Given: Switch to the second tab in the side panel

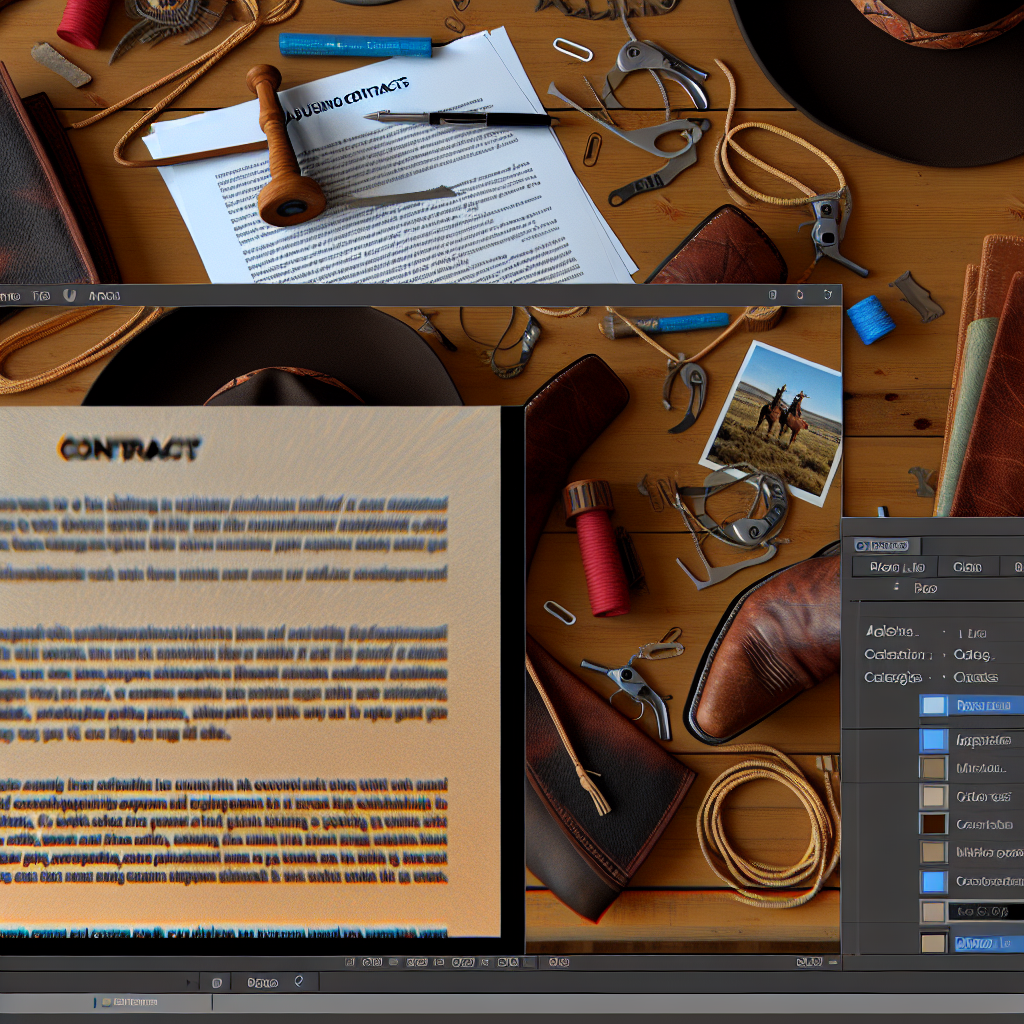Looking at the screenshot, I should pos(967,567).
